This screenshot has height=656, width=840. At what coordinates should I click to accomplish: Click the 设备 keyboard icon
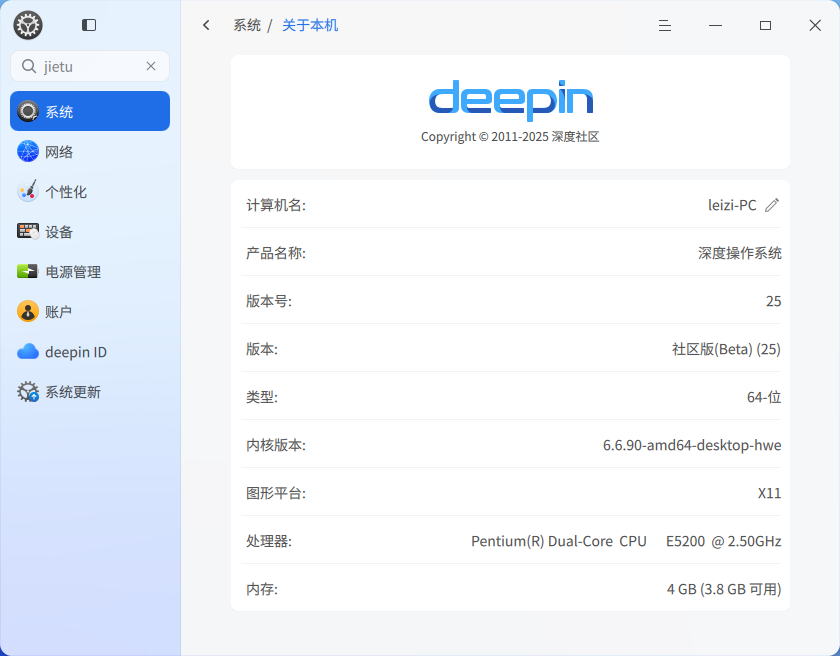click(28, 231)
